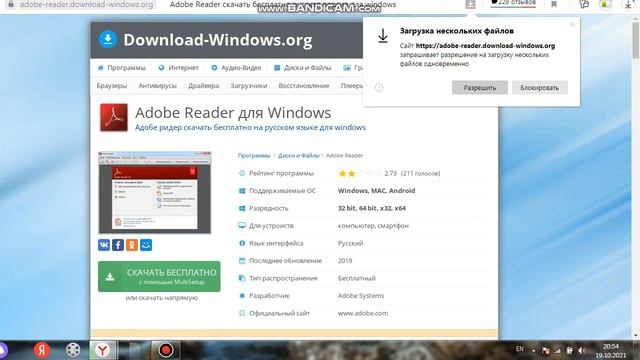Block multiple downloads with Блокировать button

(540, 87)
